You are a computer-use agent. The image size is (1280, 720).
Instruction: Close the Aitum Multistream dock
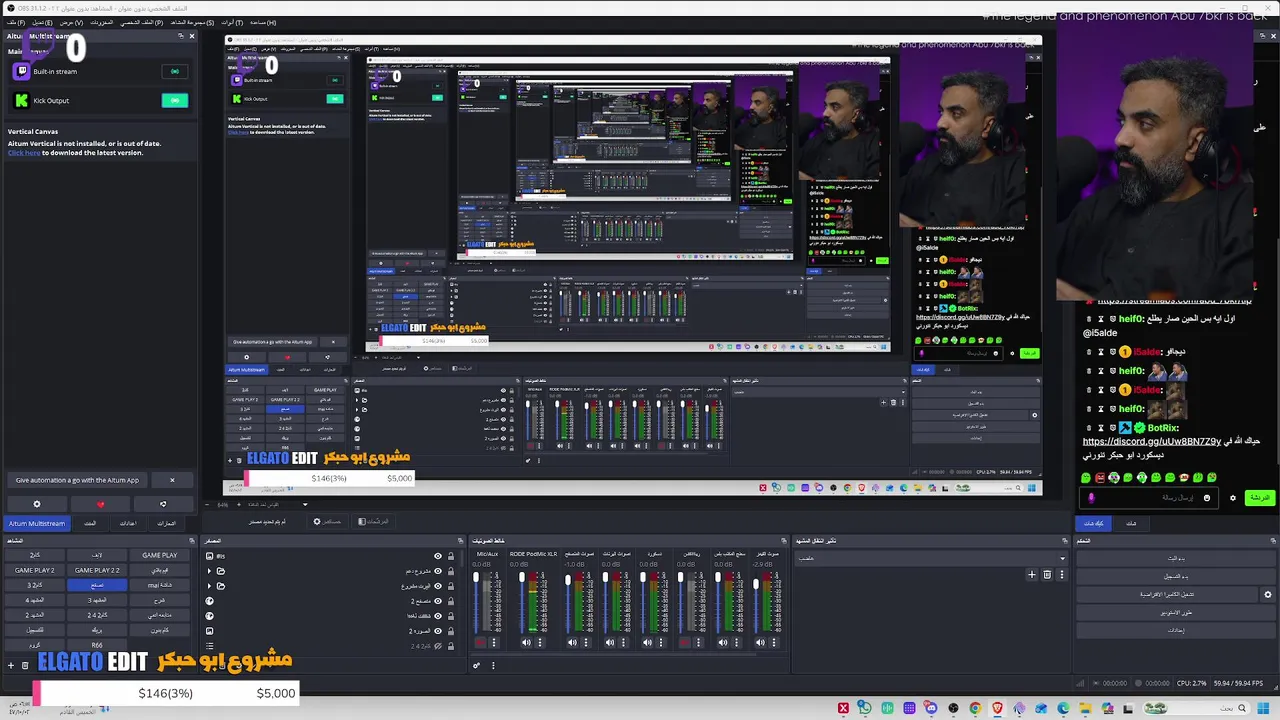(193, 36)
